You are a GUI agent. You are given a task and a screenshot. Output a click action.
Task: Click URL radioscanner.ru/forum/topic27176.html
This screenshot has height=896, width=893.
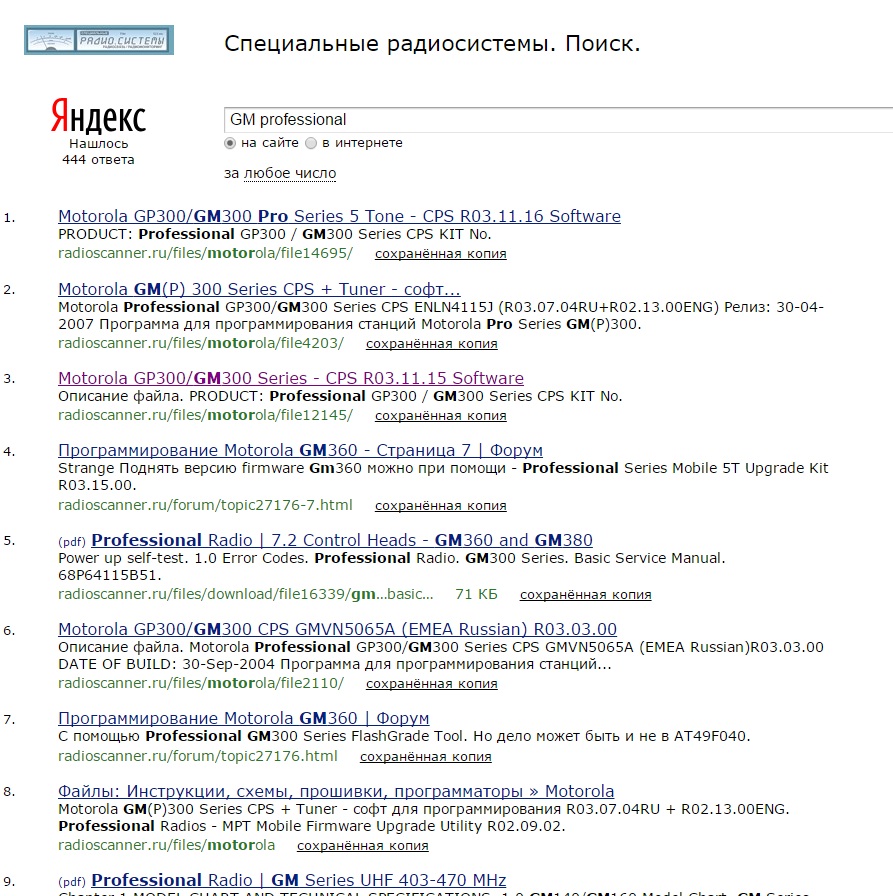click(x=198, y=756)
